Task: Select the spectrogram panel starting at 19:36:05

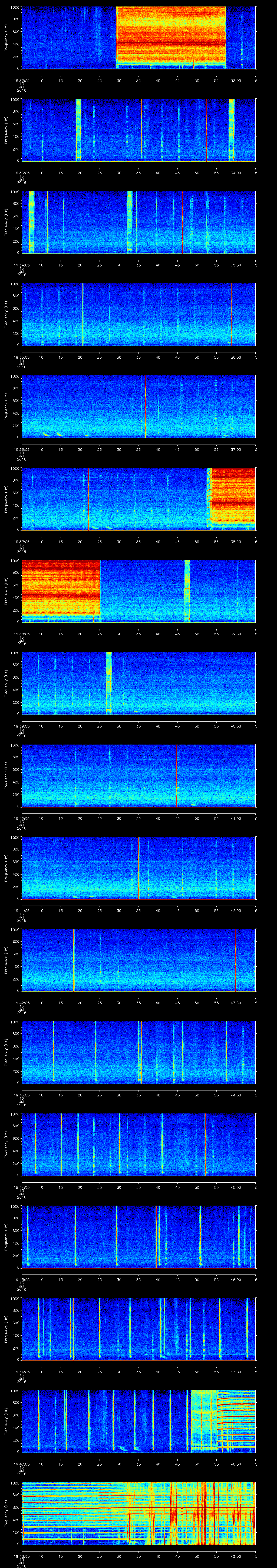Action: click(139, 407)
